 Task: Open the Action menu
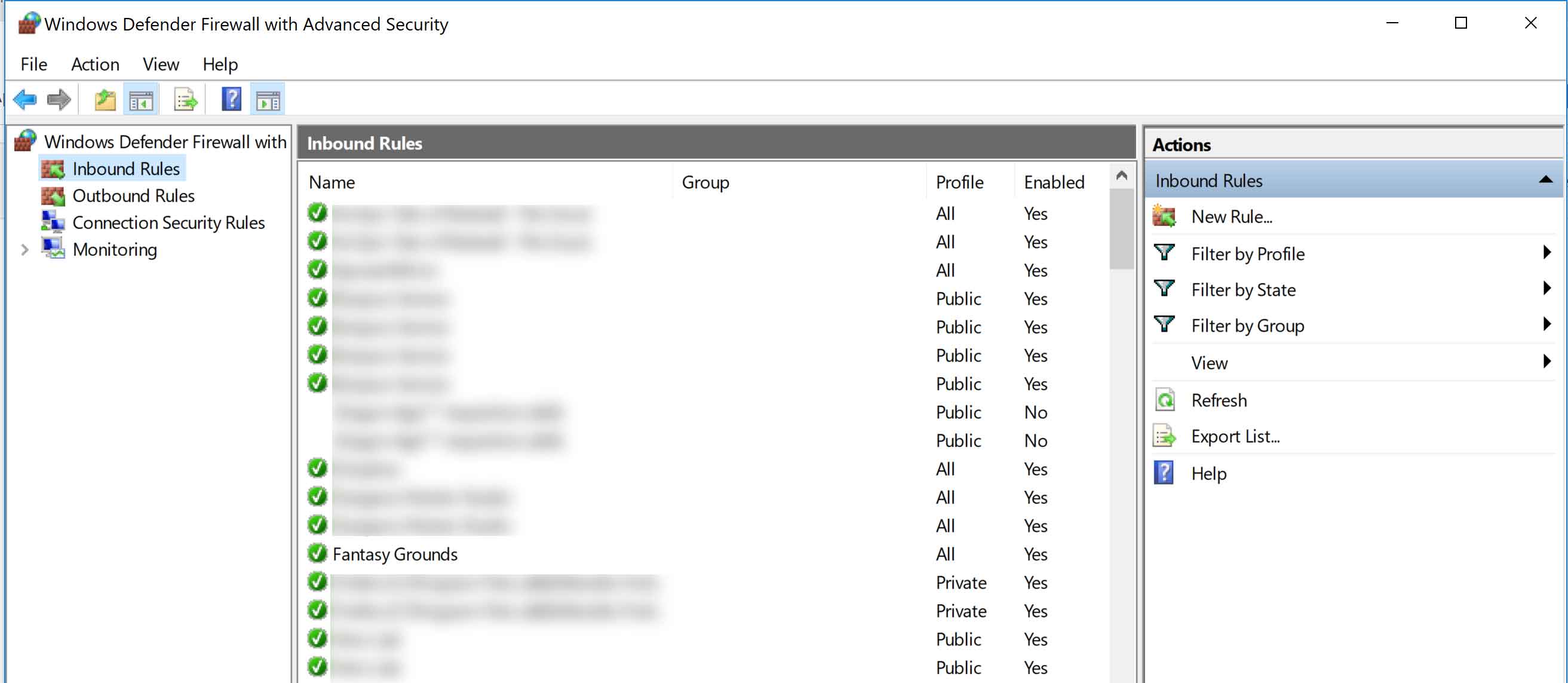pos(95,64)
